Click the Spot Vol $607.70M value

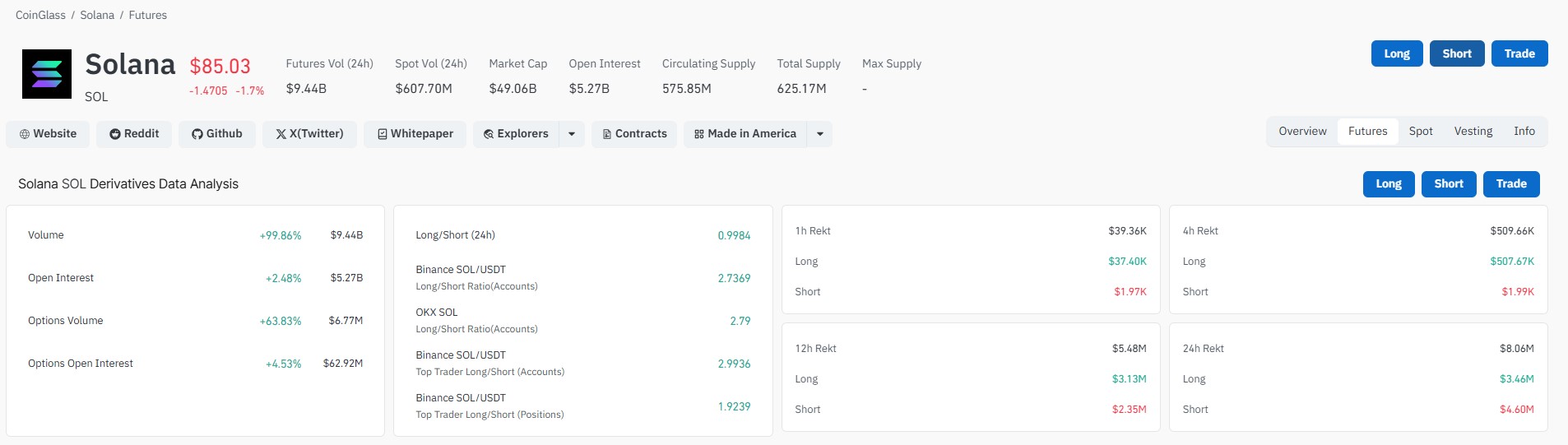coord(424,89)
